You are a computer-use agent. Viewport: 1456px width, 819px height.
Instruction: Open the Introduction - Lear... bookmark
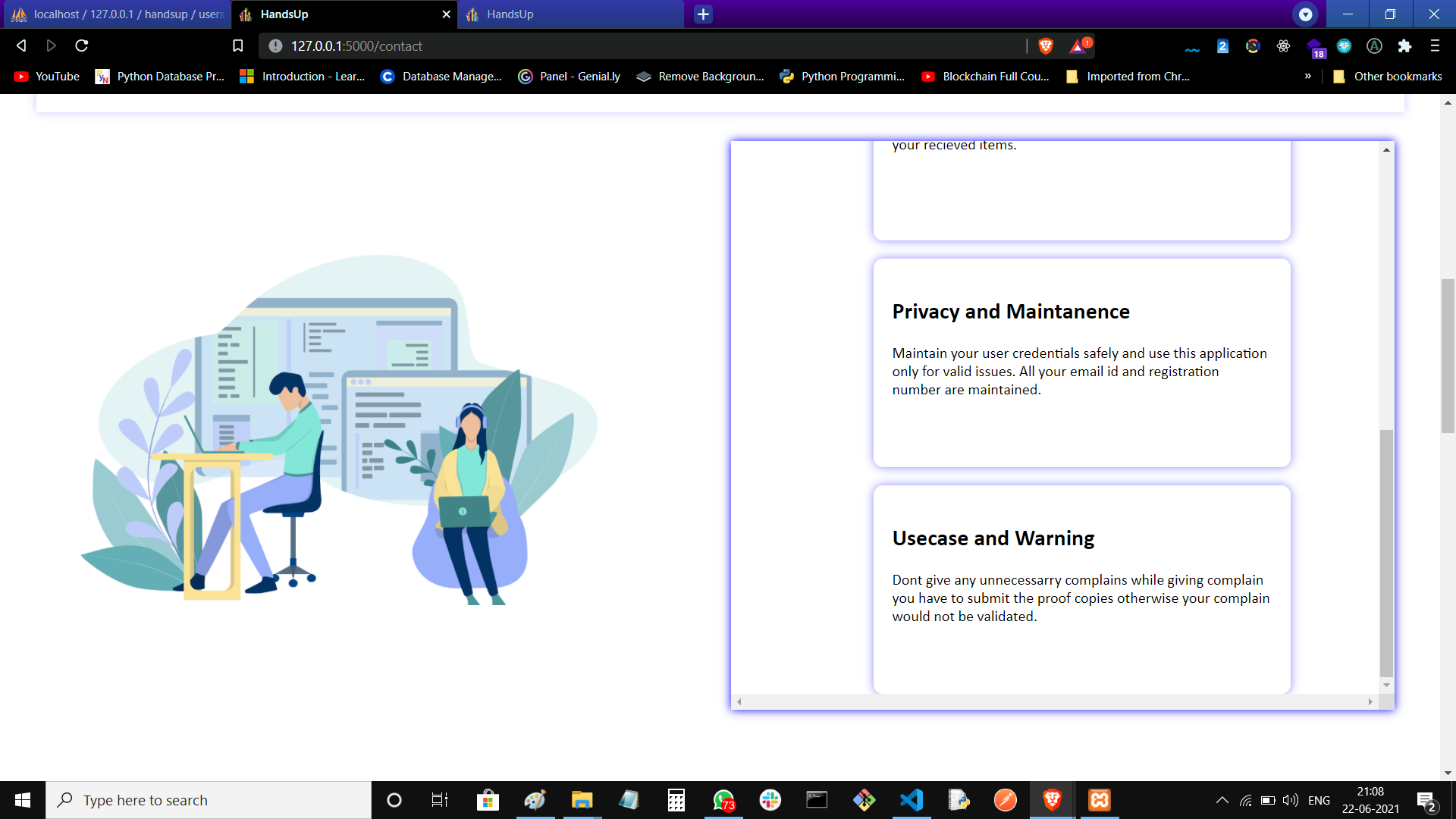[302, 77]
